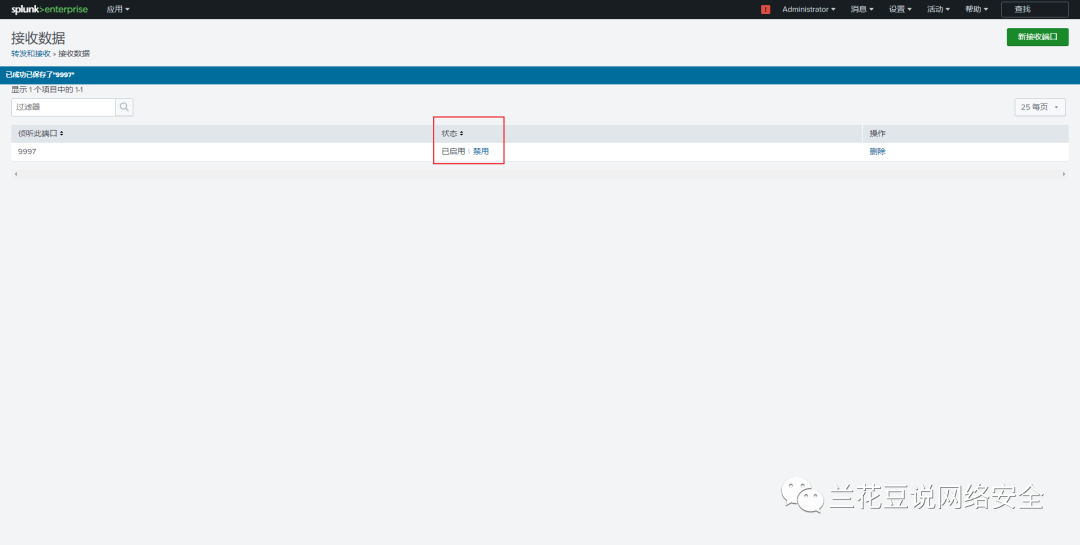
Task: Click the Splunk enterprise logo
Action: click(50, 10)
